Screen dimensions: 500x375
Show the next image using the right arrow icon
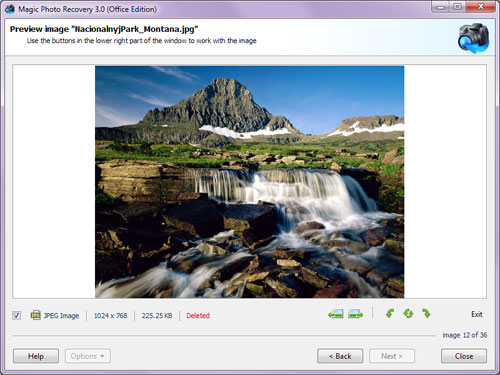(x=355, y=314)
